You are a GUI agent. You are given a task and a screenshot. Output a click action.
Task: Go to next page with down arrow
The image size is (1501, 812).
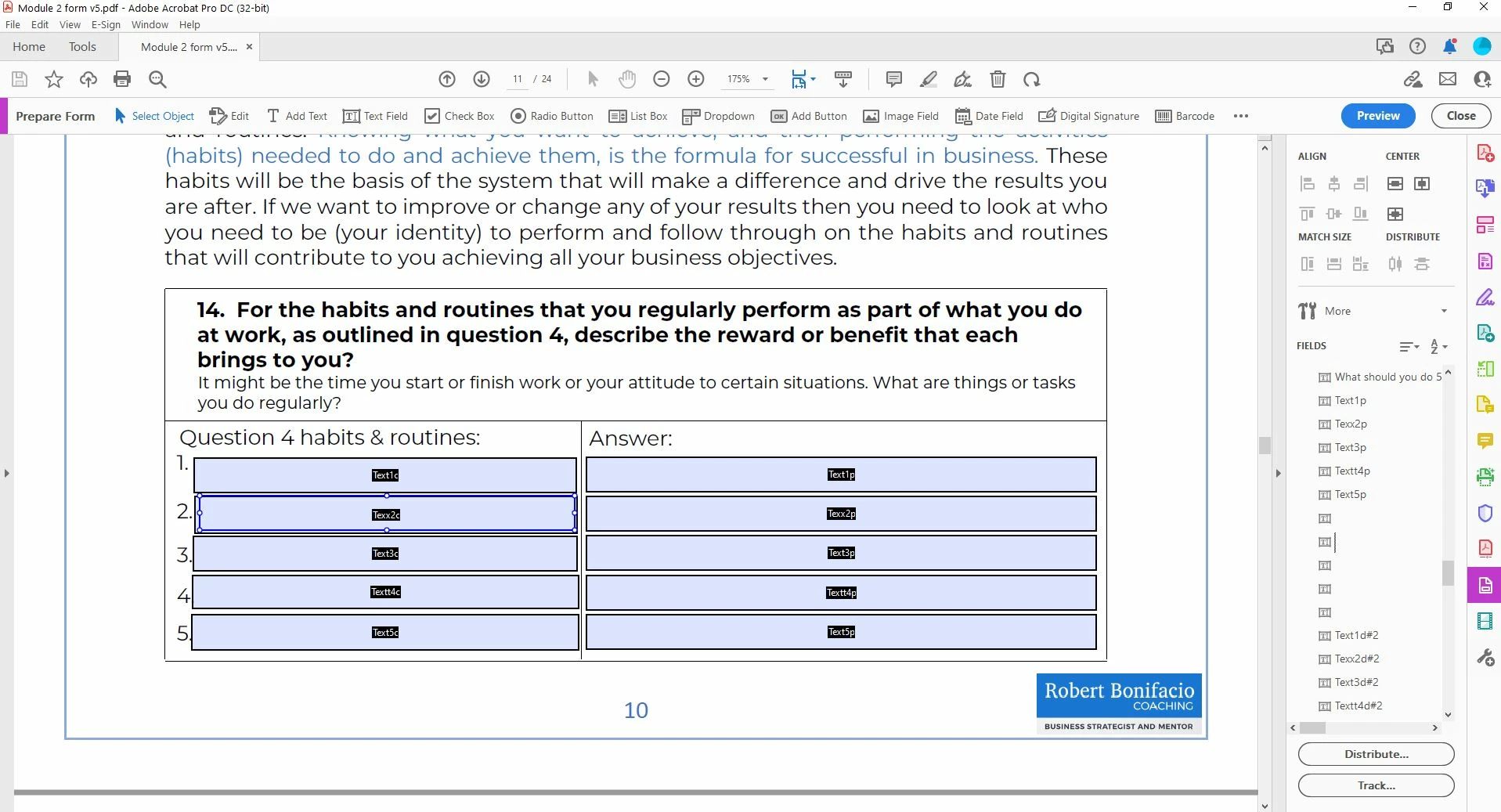click(x=482, y=79)
